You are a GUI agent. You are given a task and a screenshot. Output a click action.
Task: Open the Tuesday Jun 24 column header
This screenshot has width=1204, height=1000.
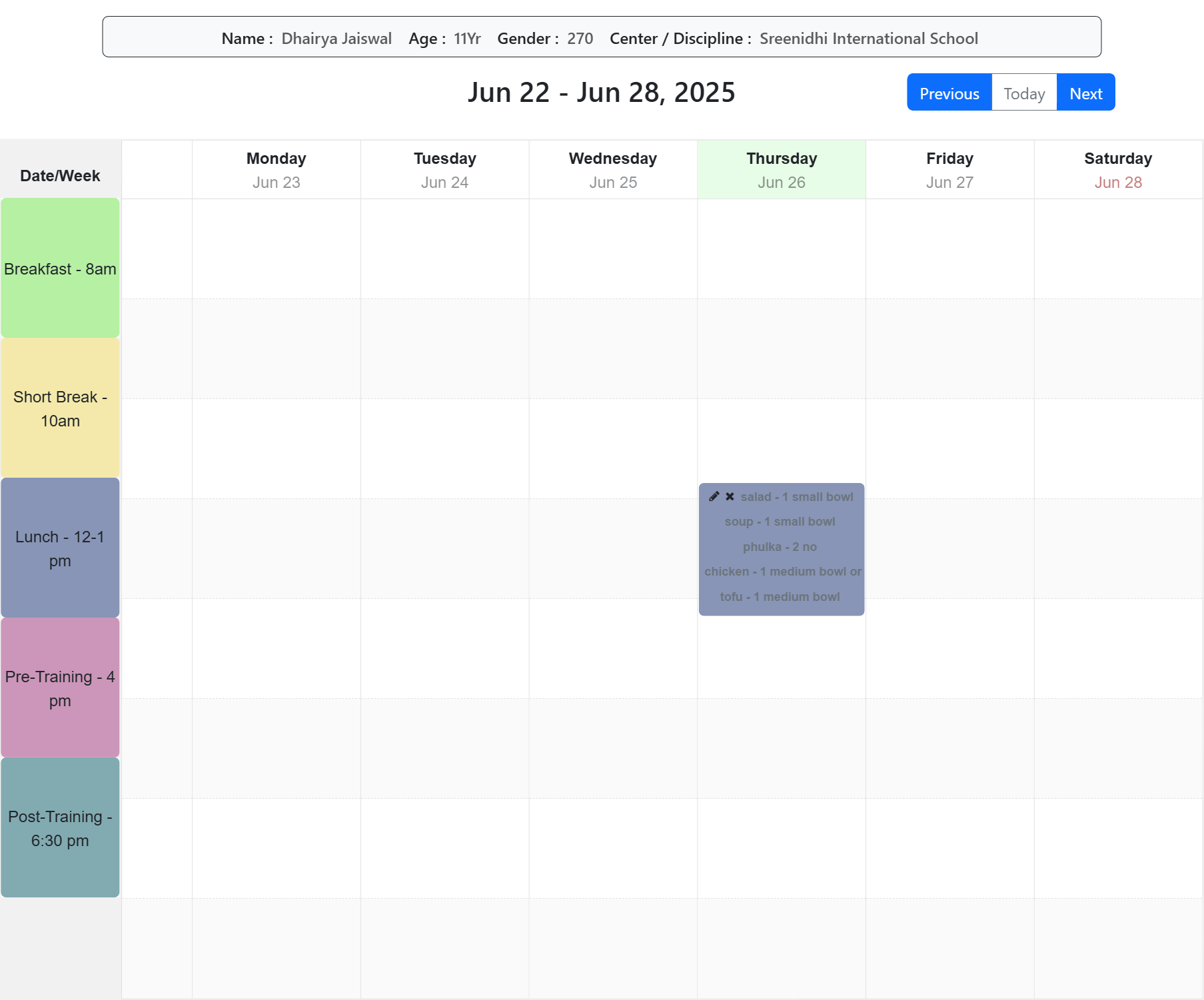tap(444, 170)
